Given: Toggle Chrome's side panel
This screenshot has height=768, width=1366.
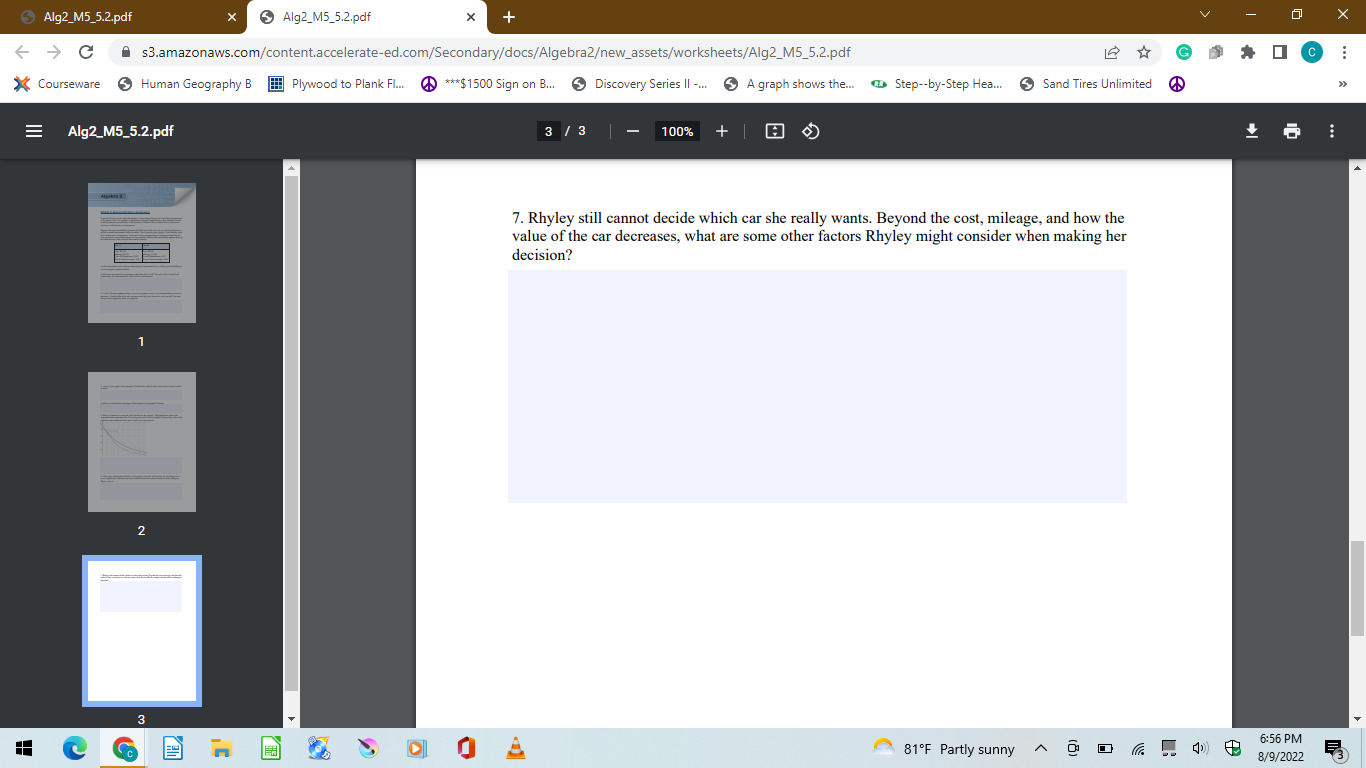Looking at the screenshot, I should (1281, 52).
